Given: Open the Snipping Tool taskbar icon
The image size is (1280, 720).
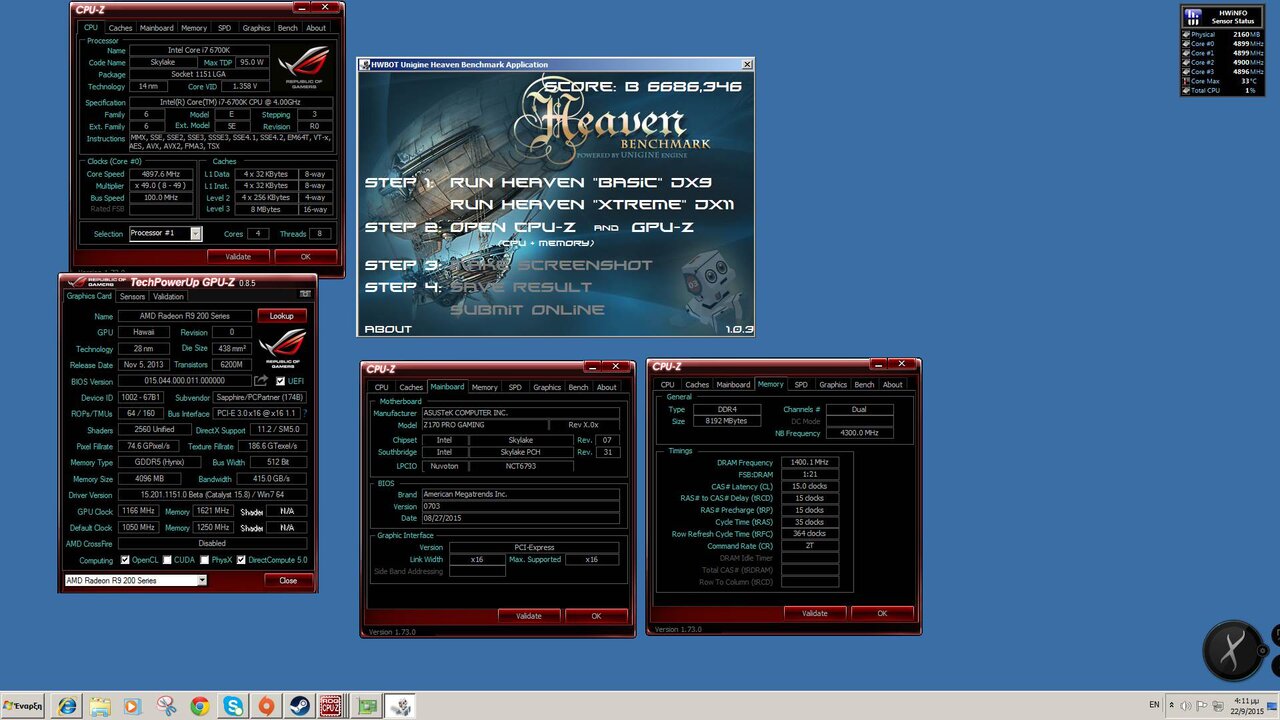Looking at the screenshot, I should click(166, 706).
